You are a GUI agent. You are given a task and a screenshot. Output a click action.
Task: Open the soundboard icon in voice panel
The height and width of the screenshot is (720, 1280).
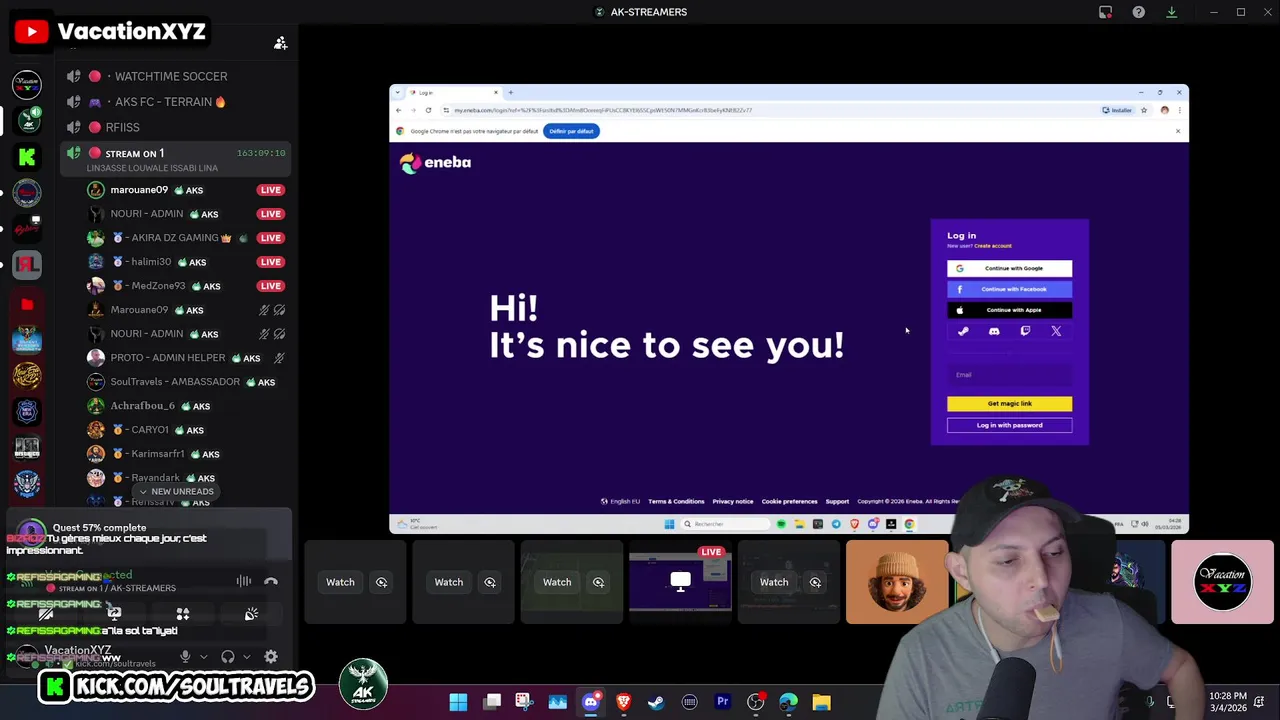pyautogui.click(x=251, y=614)
